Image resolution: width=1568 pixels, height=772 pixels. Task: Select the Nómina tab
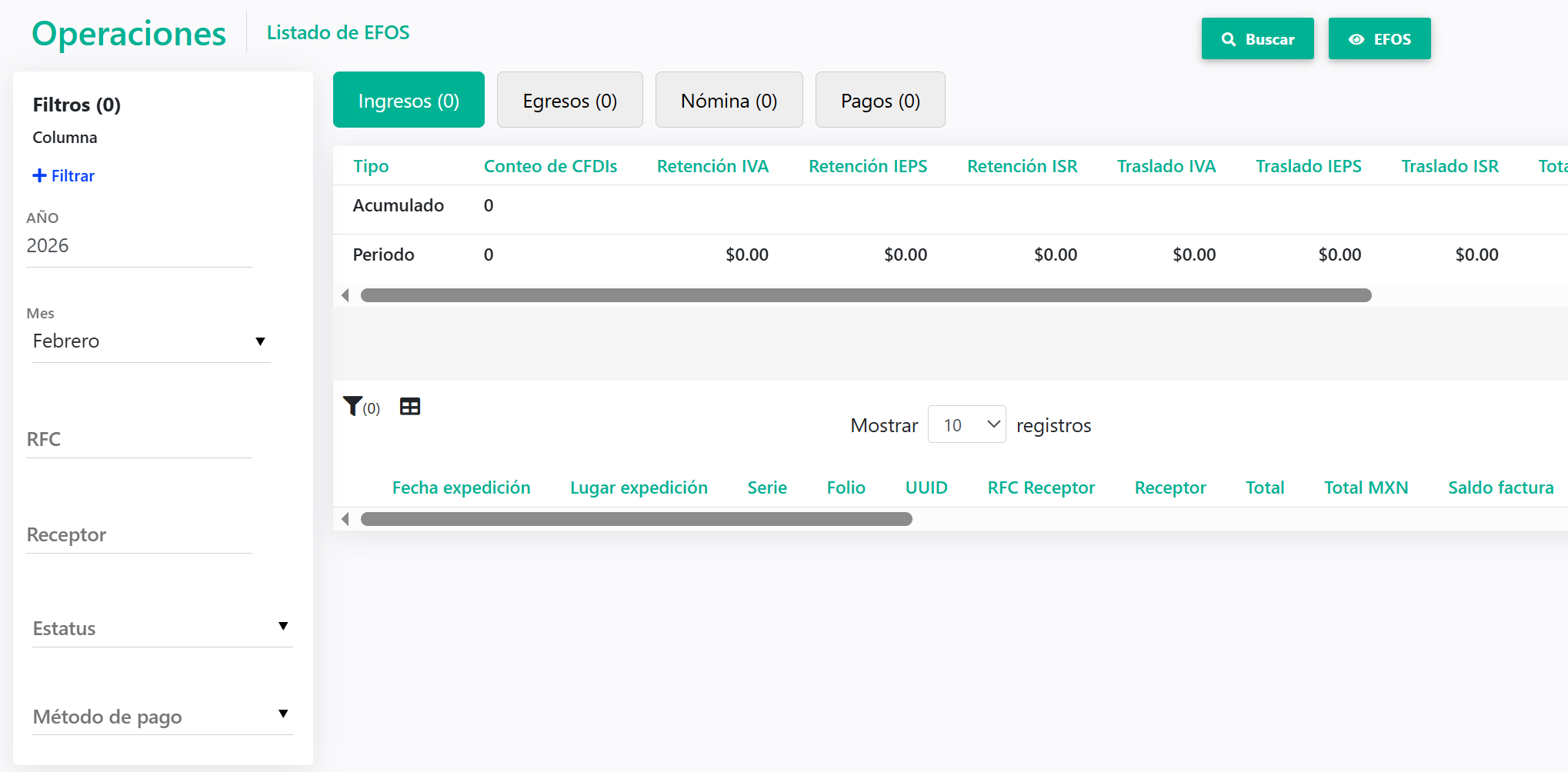click(x=729, y=100)
